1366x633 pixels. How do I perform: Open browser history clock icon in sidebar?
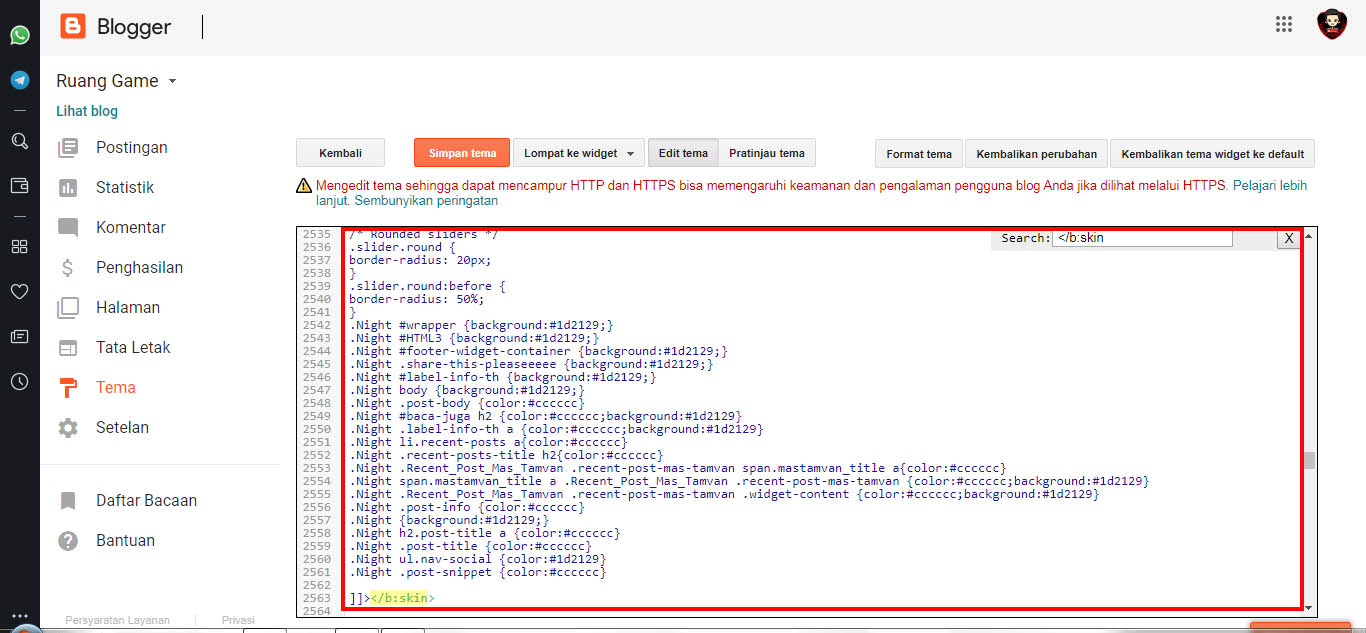pyautogui.click(x=19, y=381)
